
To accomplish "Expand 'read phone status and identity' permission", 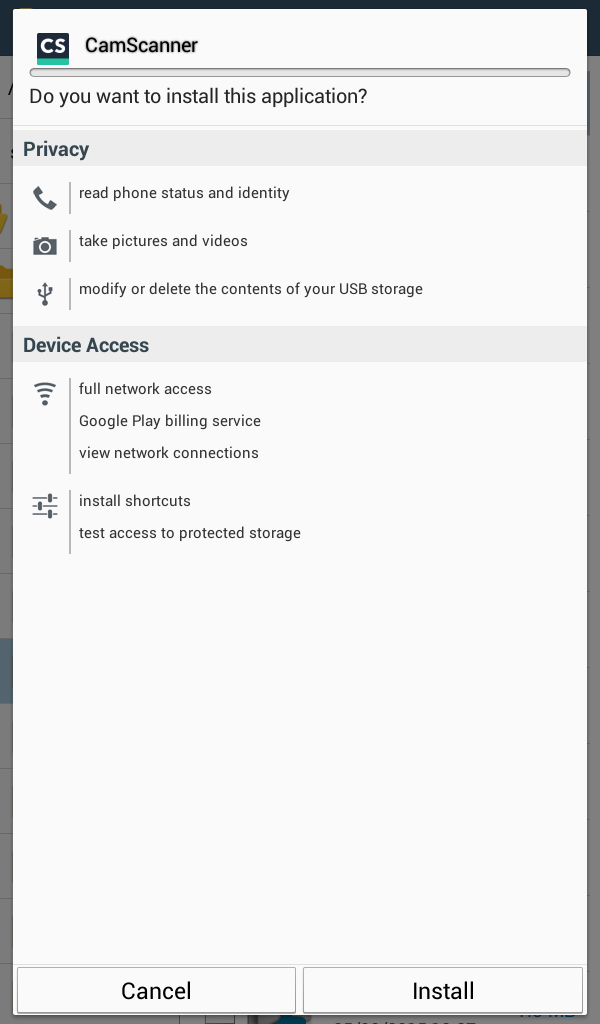I will click(x=184, y=193).
